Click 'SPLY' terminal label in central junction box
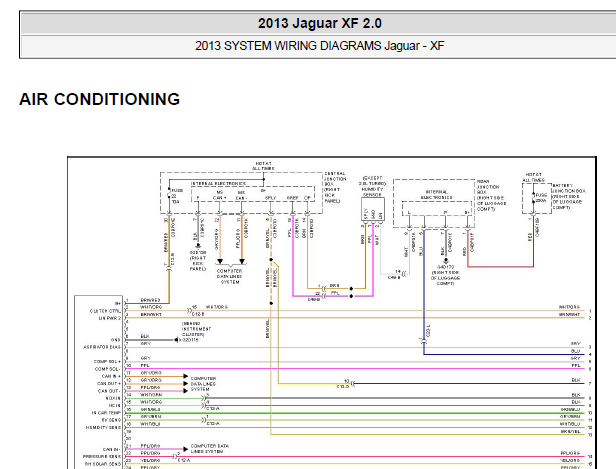This screenshot has height=469, width=616. (x=270, y=198)
